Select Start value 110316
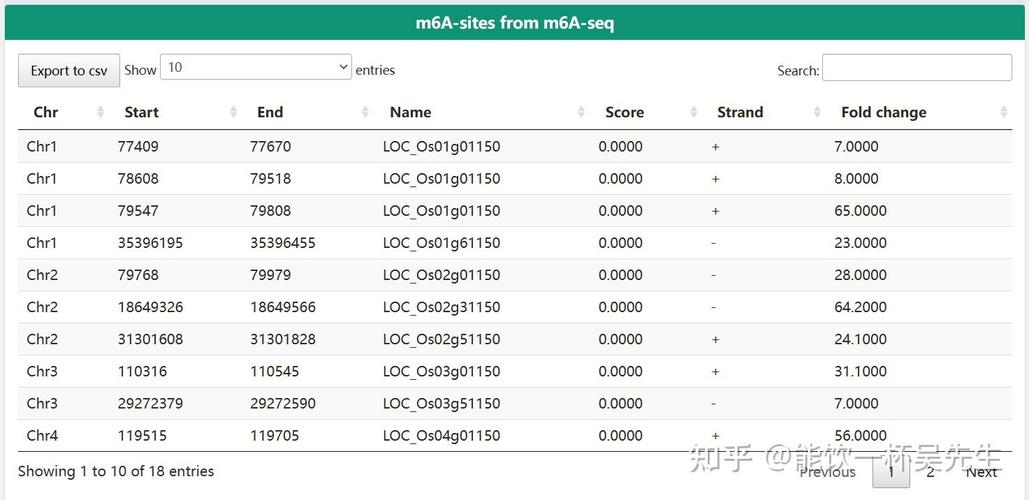The image size is (1029, 500). (x=142, y=371)
